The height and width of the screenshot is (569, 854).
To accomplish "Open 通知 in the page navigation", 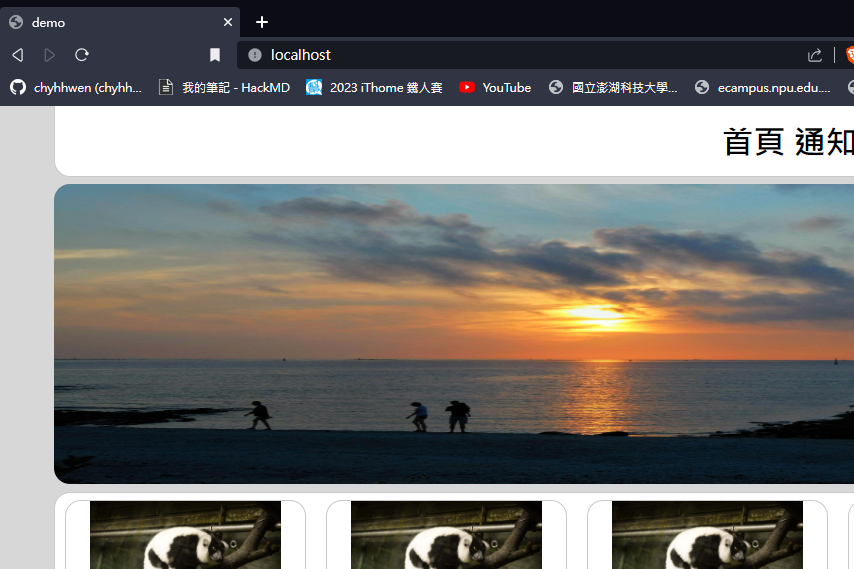I will click(x=824, y=142).
